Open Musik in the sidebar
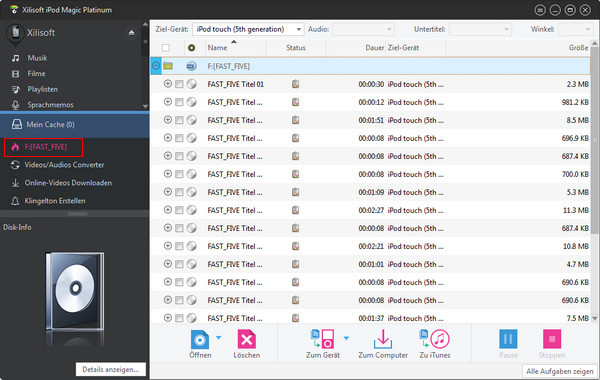 (x=37, y=58)
